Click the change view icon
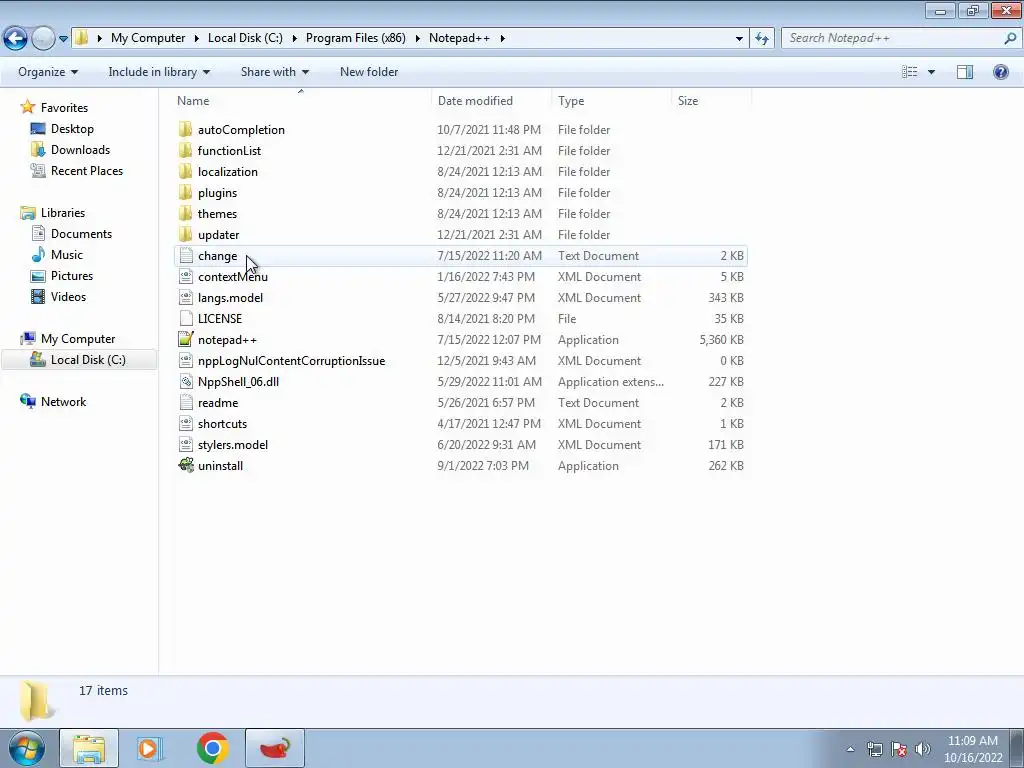Viewport: 1024px width, 768px height. [x=910, y=72]
